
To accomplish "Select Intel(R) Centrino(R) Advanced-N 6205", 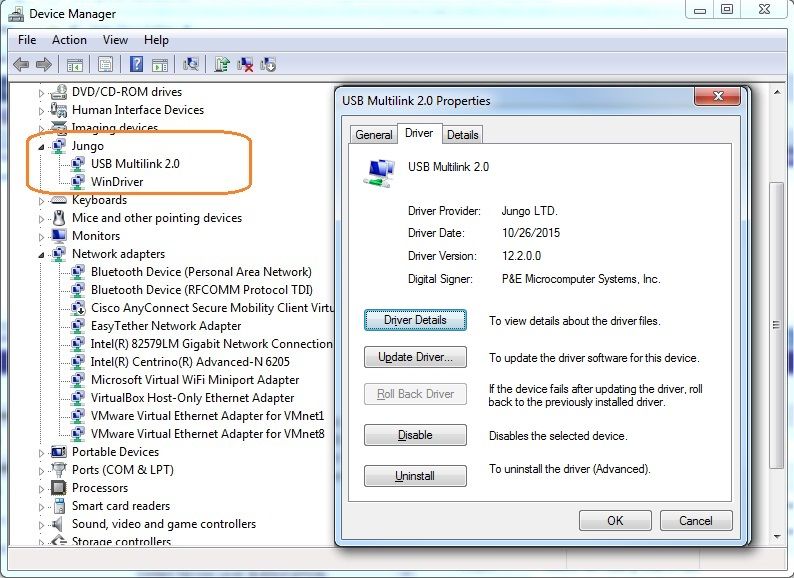I will 190,362.
